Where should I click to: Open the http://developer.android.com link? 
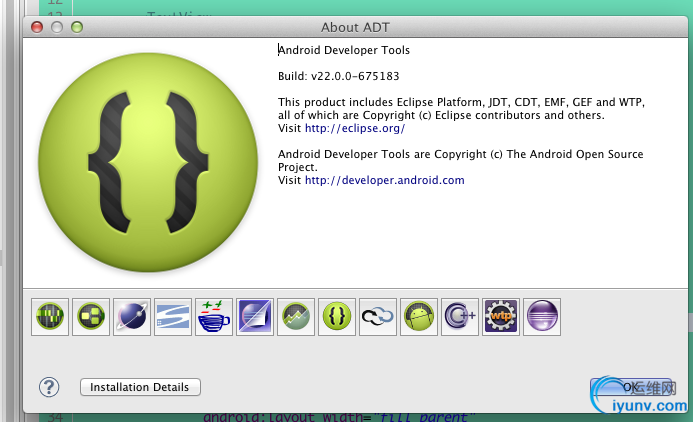pyautogui.click(x=385, y=180)
